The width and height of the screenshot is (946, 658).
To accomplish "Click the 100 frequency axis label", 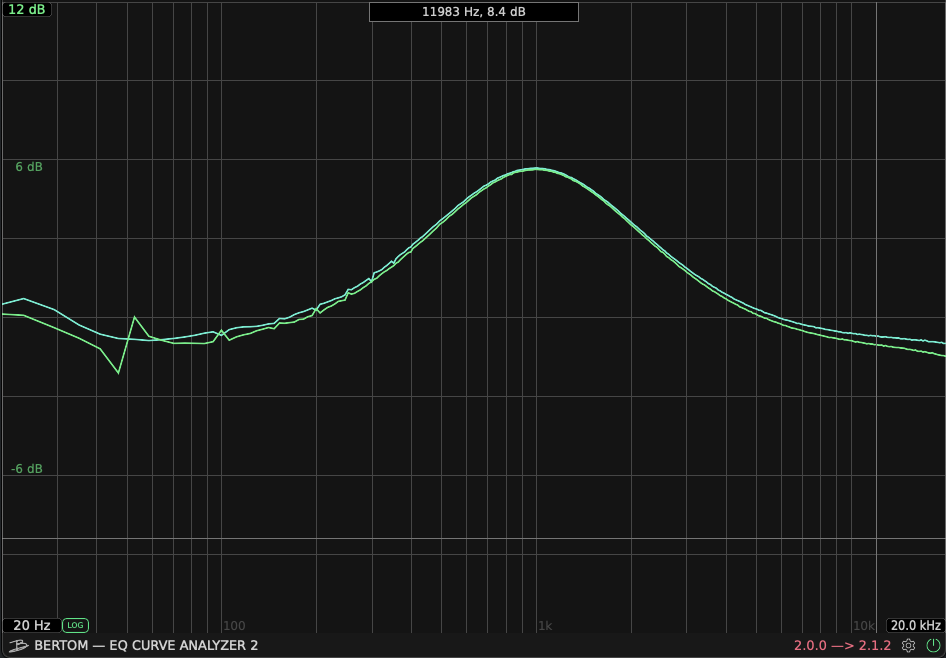I will 234,625.
